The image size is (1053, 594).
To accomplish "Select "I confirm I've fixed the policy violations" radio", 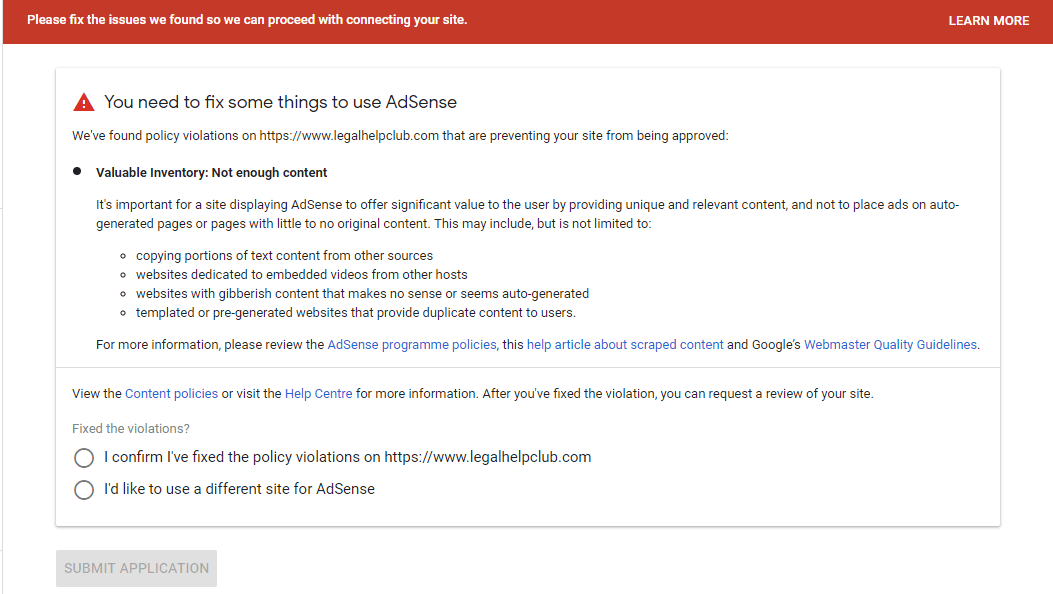I will click(x=84, y=458).
